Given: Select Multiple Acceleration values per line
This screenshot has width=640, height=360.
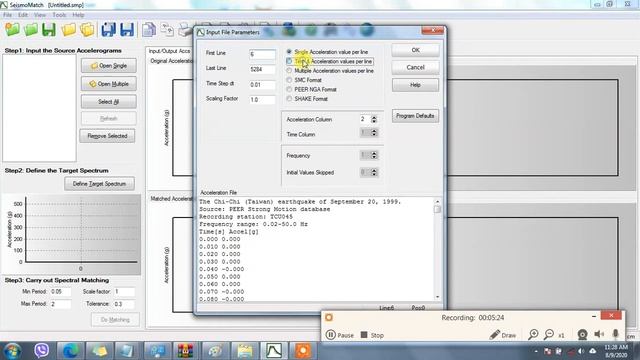Looking at the screenshot, I should (330, 71).
